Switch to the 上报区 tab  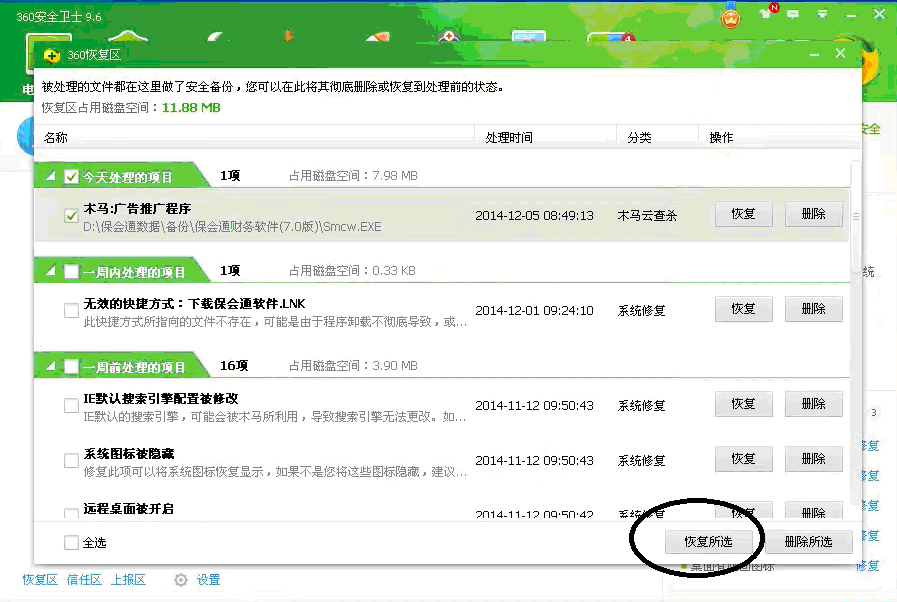point(127,579)
